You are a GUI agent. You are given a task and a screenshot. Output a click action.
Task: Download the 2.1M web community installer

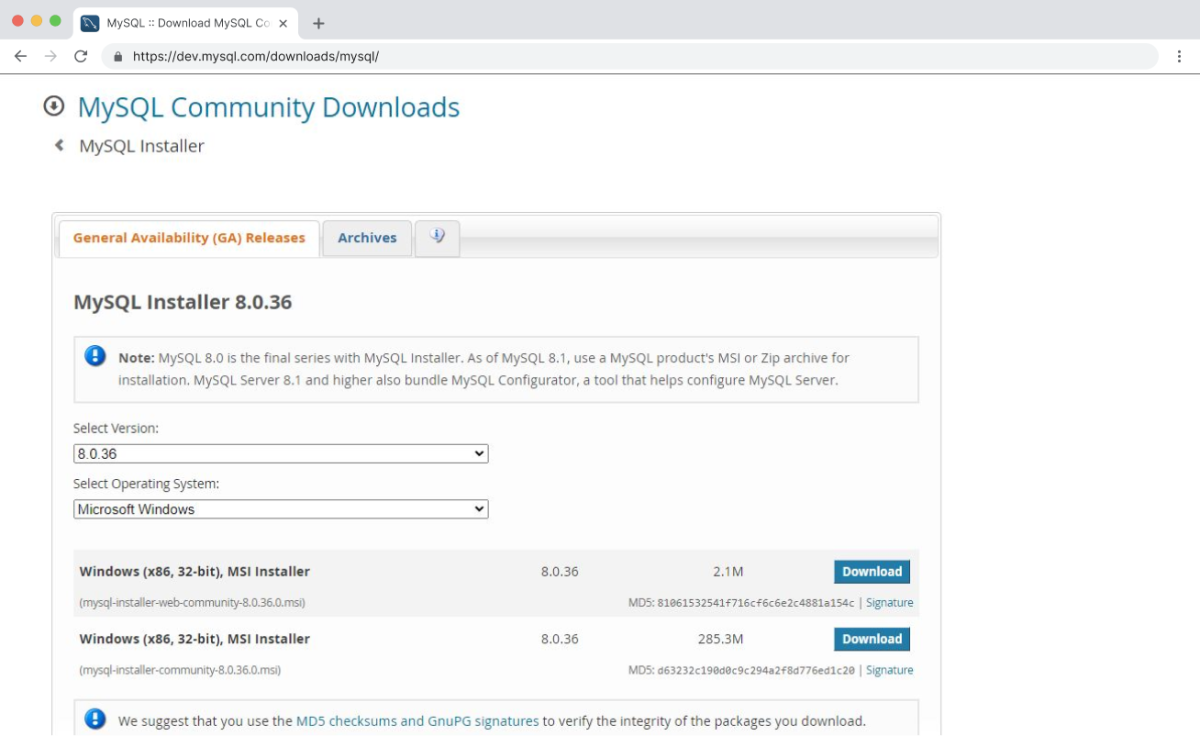point(871,571)
